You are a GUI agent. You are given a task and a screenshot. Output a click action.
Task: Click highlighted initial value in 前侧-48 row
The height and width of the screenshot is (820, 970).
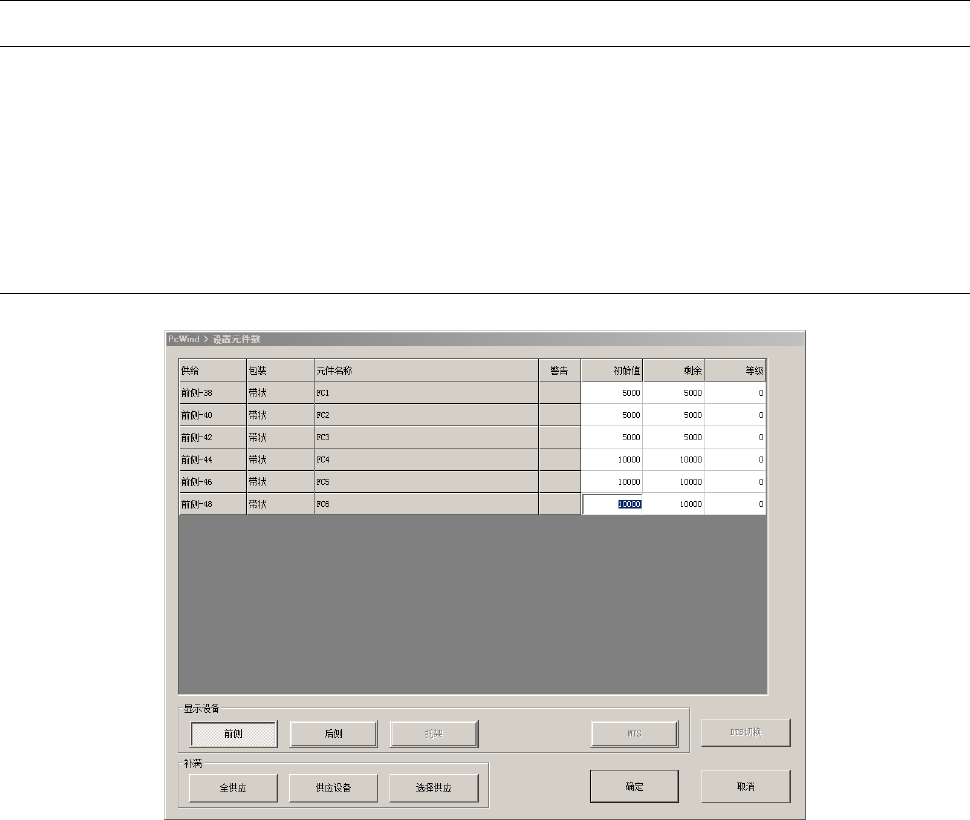612,504
